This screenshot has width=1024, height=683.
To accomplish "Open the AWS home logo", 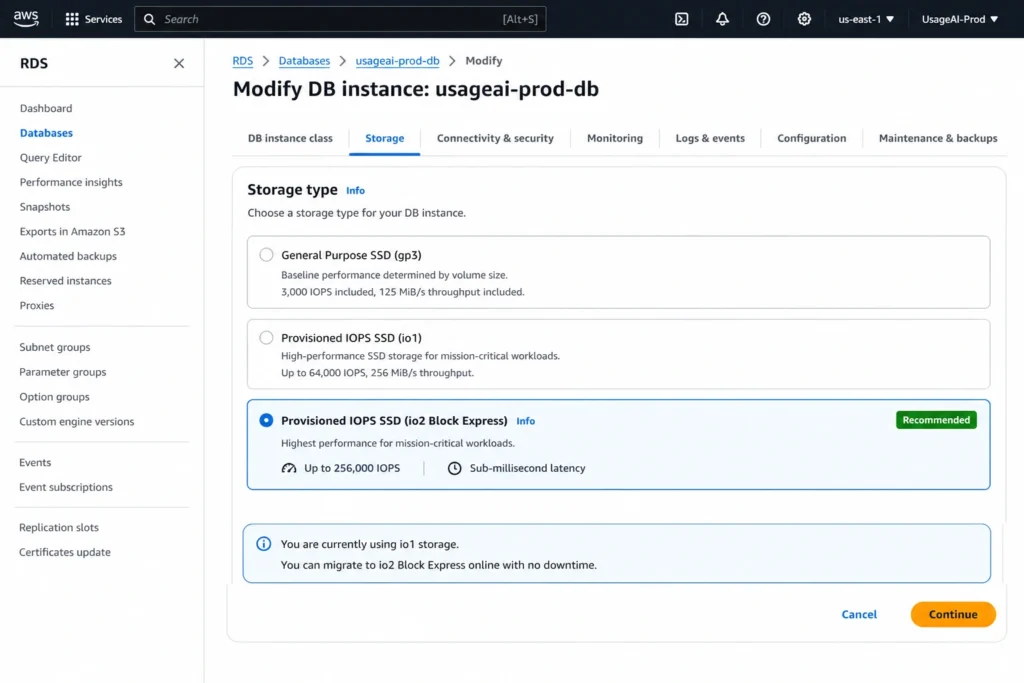I will point(25,19).
